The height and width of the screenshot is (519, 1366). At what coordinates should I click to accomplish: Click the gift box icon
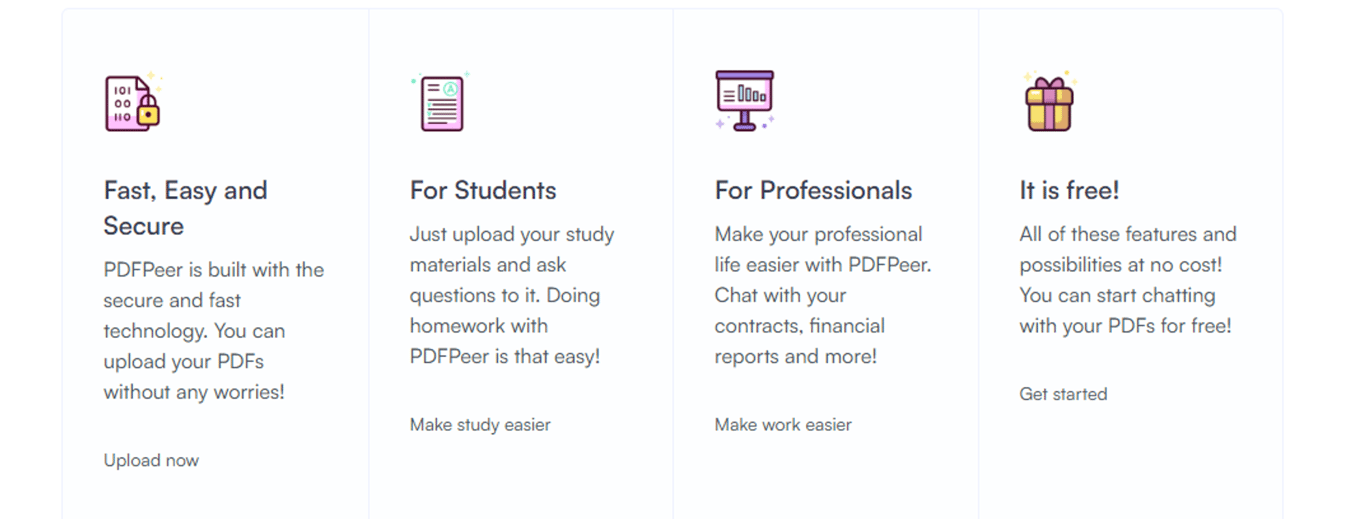tap(1049, 101)
